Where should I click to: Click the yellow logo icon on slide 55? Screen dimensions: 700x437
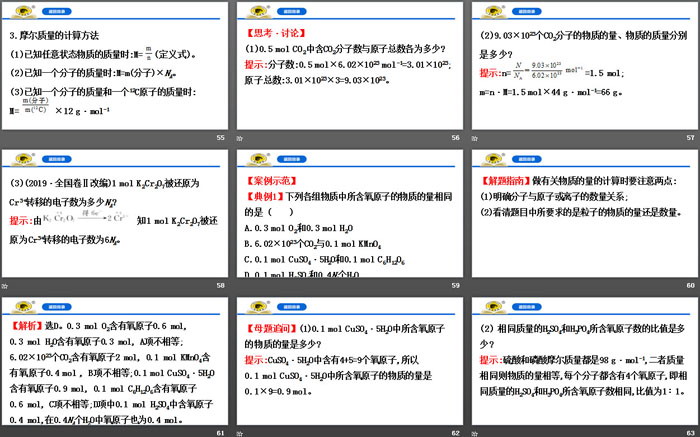tap(24, 11)
